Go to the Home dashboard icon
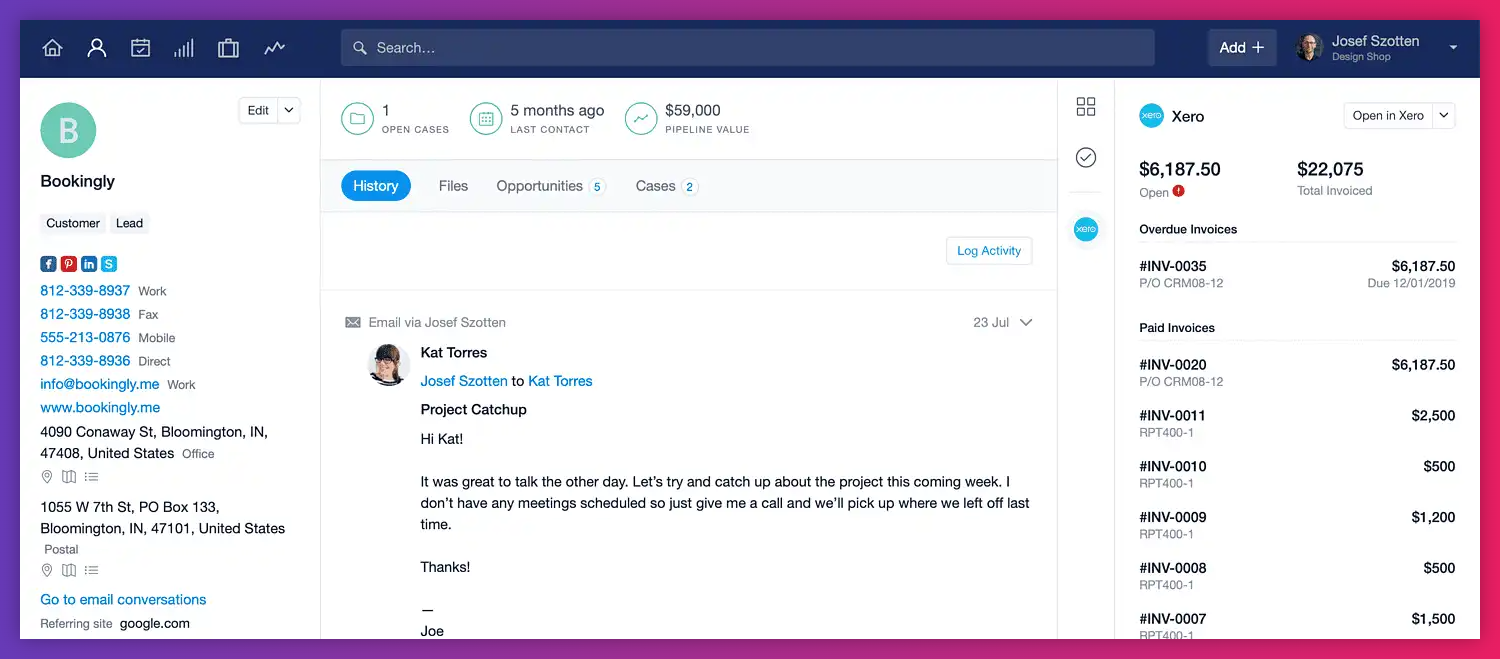 click(x=52, y=48)
